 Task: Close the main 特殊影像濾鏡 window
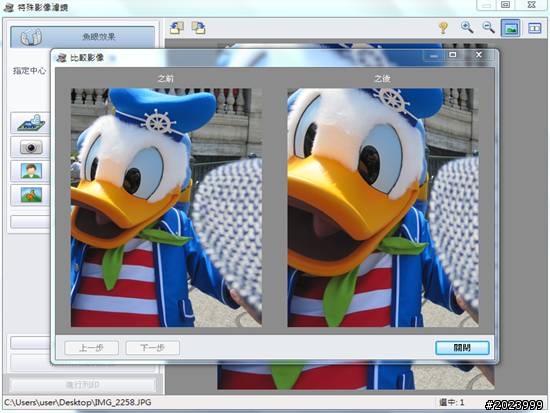[x=532, y=5]
